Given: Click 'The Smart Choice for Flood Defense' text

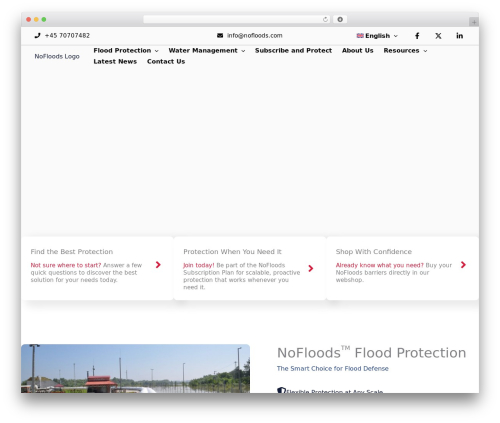Looking at the screenshot, I should [x=333, y=368].
